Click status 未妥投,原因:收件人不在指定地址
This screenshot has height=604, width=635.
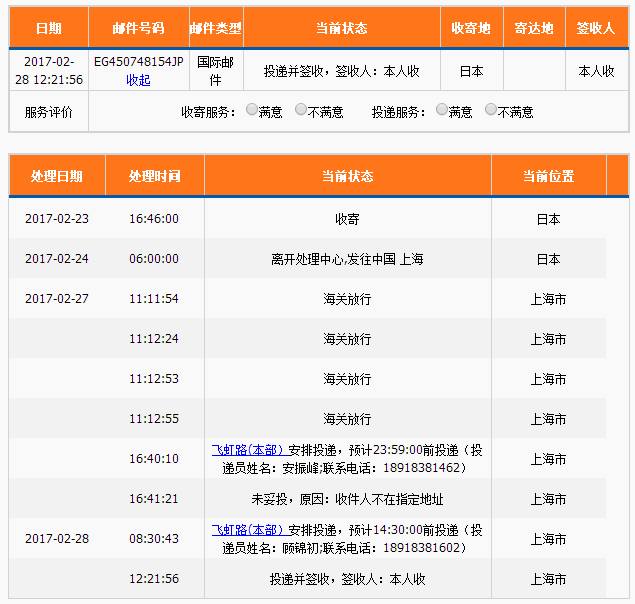[x=347, y=499]
